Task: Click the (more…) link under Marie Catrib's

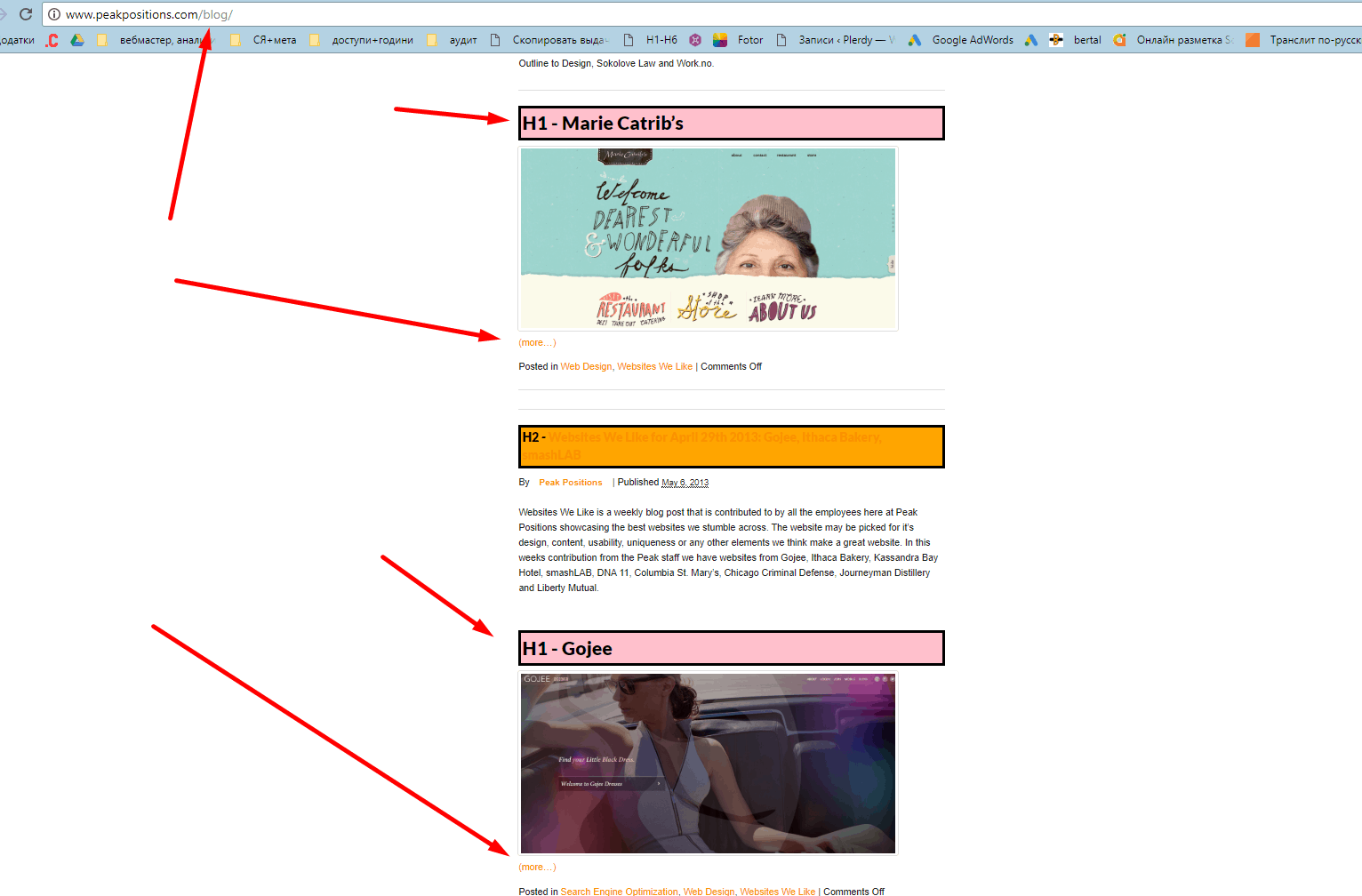Action: coord(537,342)
